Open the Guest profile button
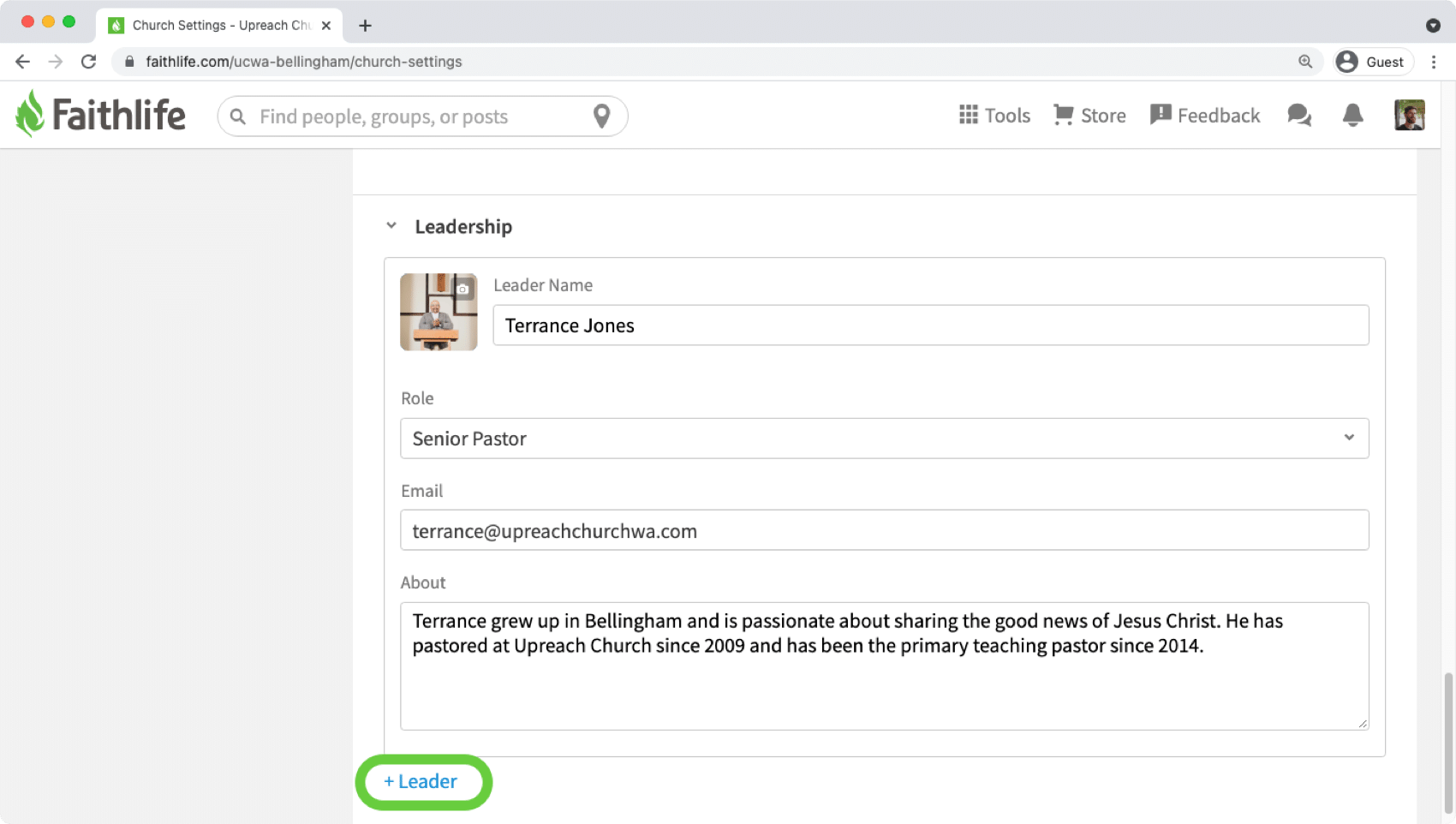This screenshot has height=824, width=1456. pyautogui.click(x=1372, y=62)
